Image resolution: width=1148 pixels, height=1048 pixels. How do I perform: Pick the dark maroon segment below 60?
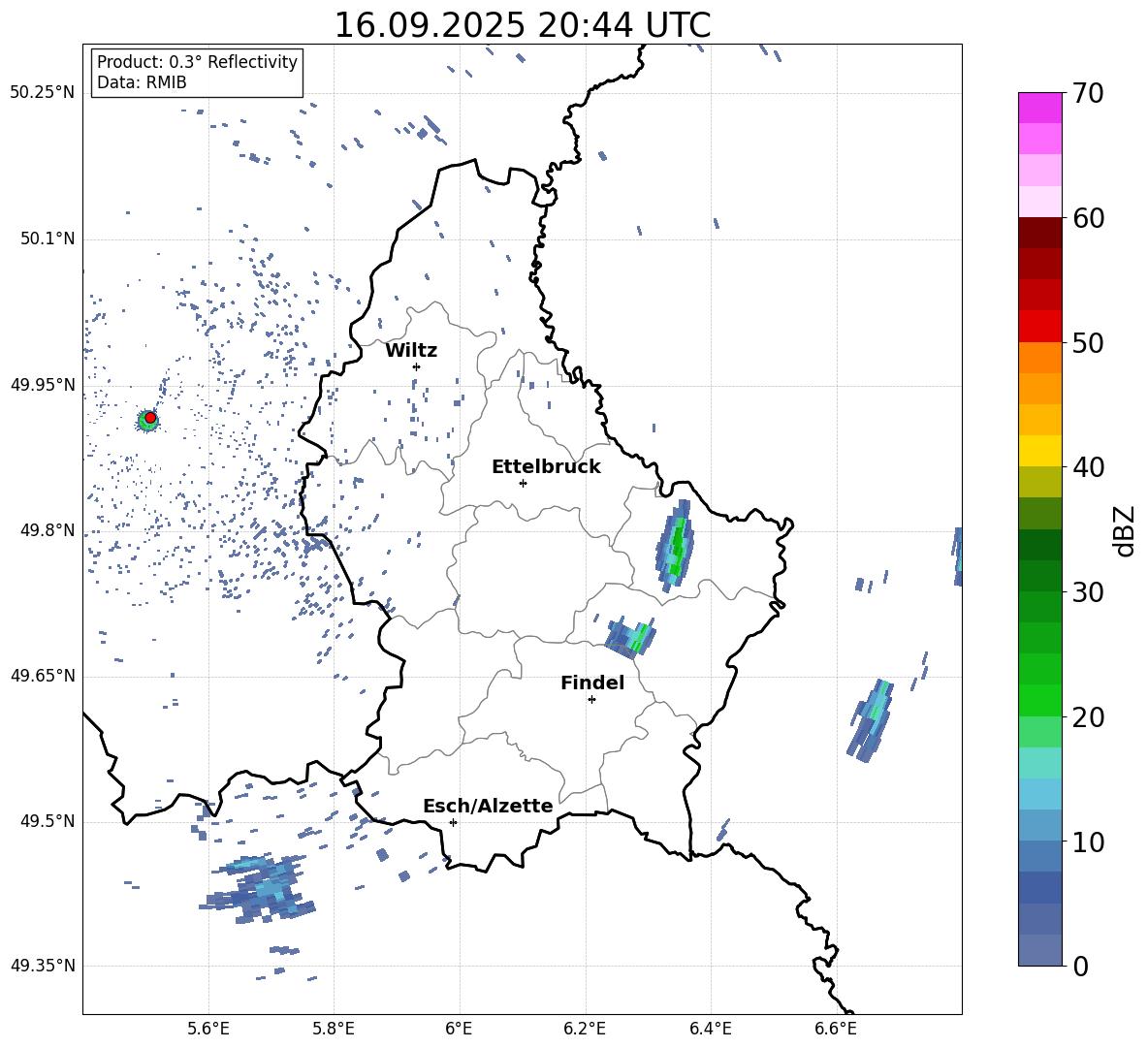[1039, 233]
